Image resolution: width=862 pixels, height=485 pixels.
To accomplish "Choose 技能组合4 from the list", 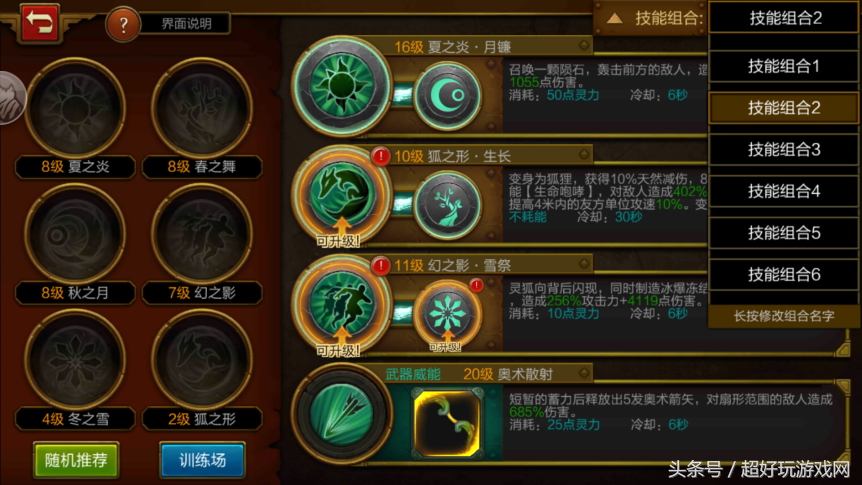I will coord(784,191).
